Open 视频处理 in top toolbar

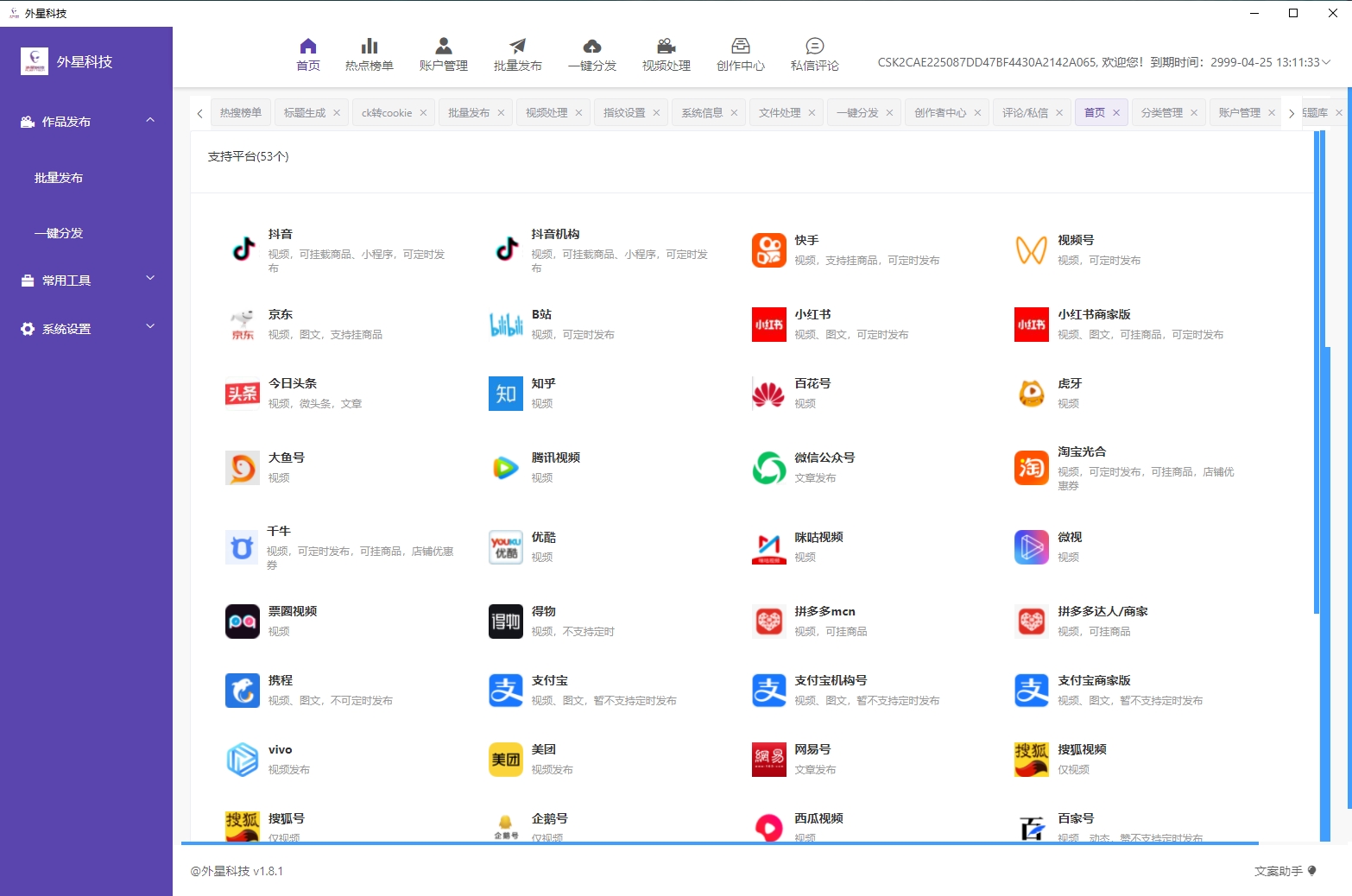point(666,54)
